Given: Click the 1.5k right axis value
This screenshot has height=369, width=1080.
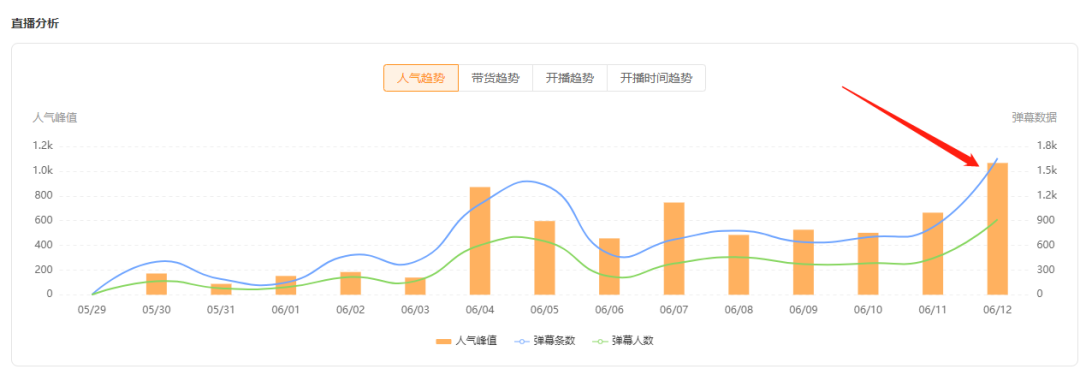Looking at the screenshot, I should pyautogui.click(x=1047, y=171).
